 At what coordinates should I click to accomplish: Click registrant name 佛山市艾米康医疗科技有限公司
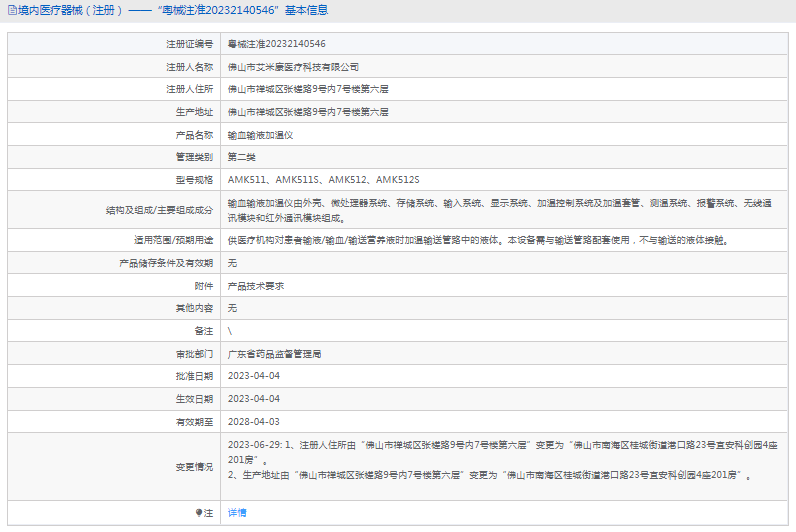coord(293,67)
